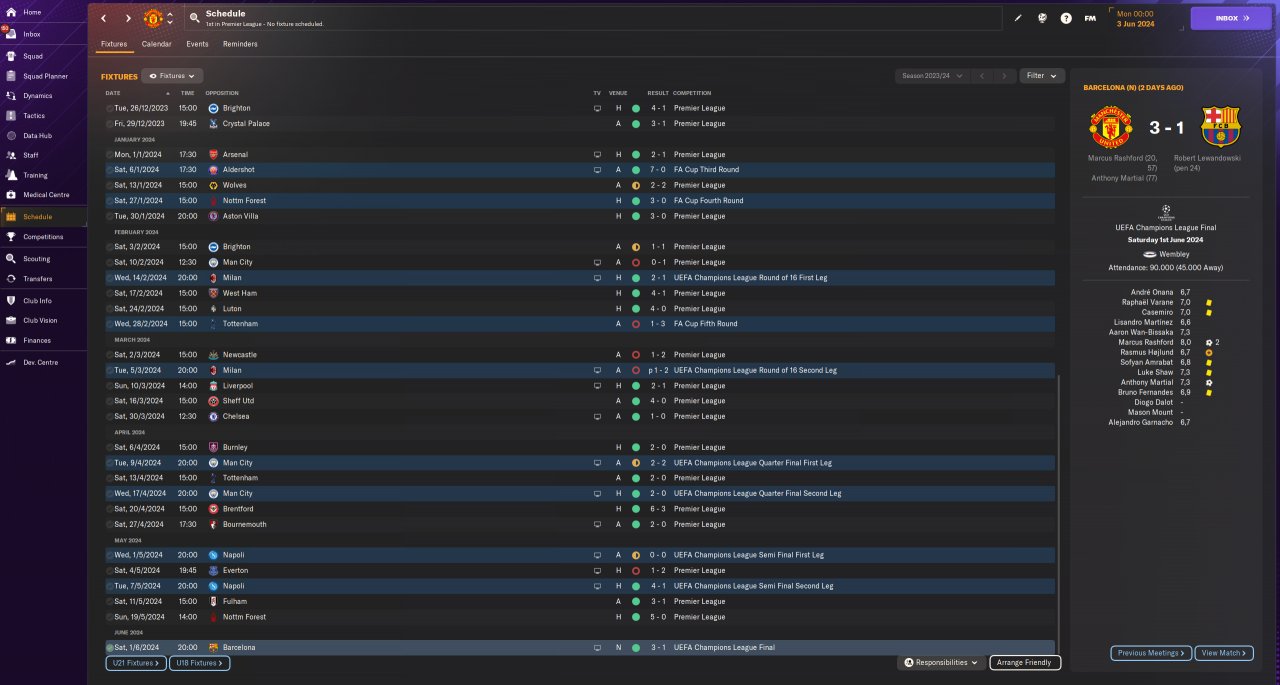Toggle the selector for Sat, 6/1/2024 Aldershot row

tap(110, 170)
